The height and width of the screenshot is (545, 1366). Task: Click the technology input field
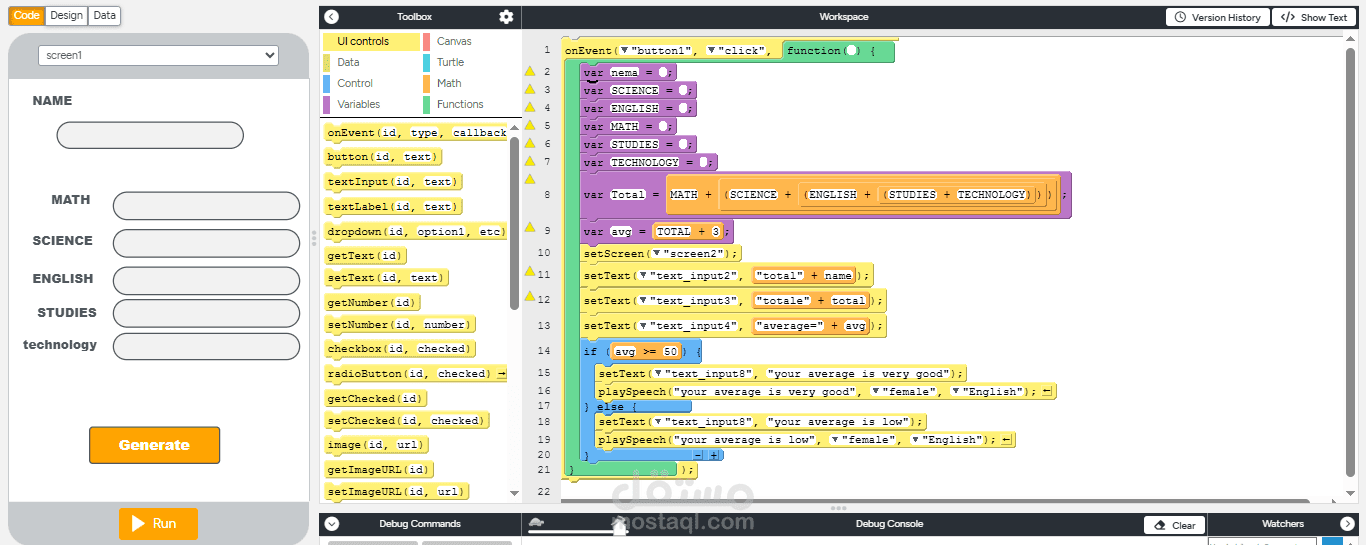pos(206,347)
